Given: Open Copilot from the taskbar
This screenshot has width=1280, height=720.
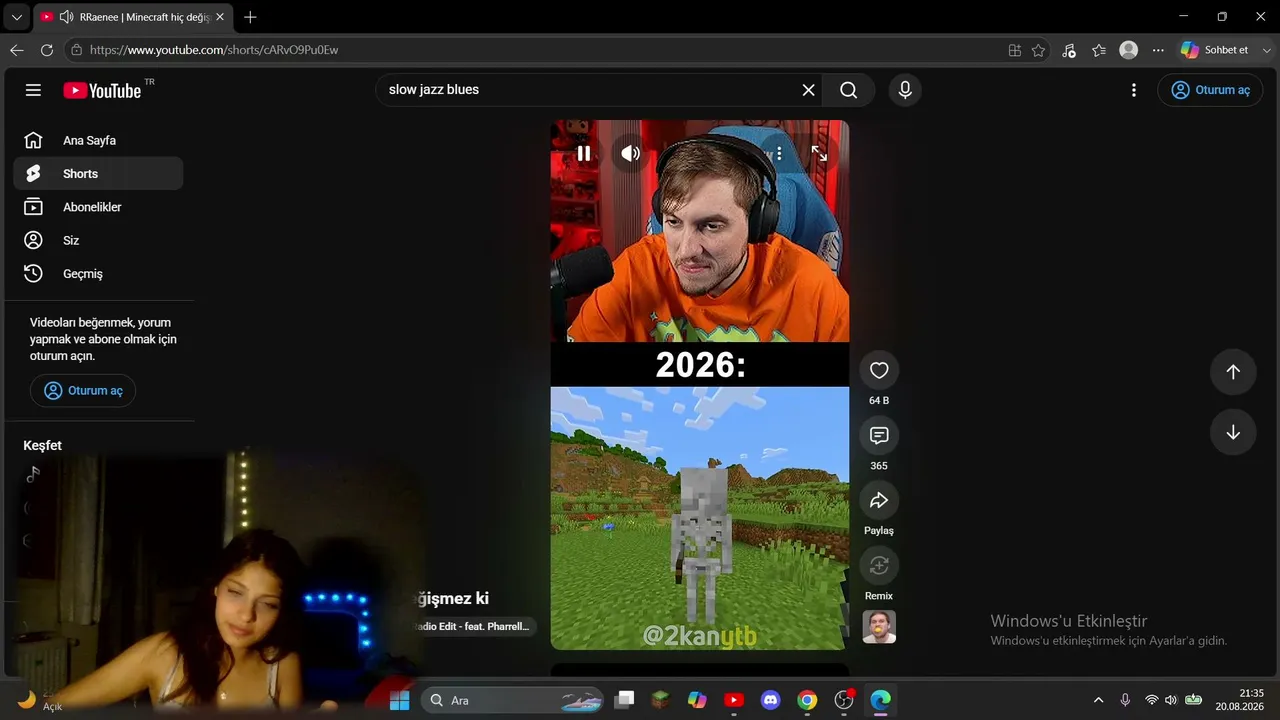Looking at the screenshot, I should (697, 700).
